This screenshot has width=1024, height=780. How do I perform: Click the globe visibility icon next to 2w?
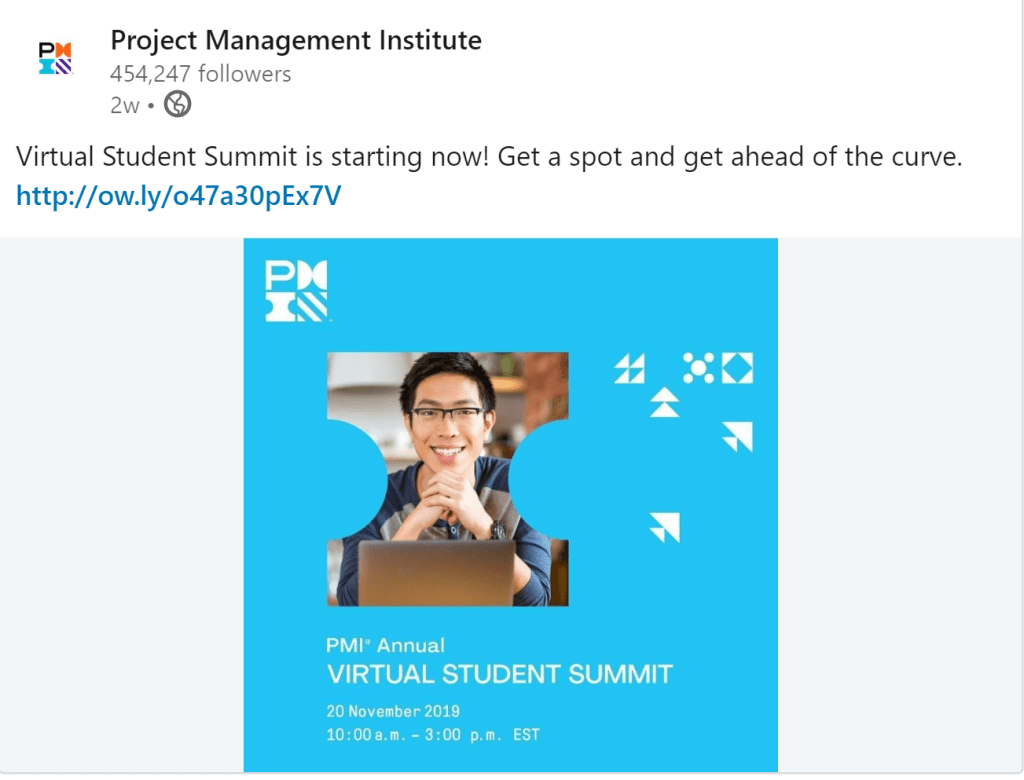(x=177, y=104)
